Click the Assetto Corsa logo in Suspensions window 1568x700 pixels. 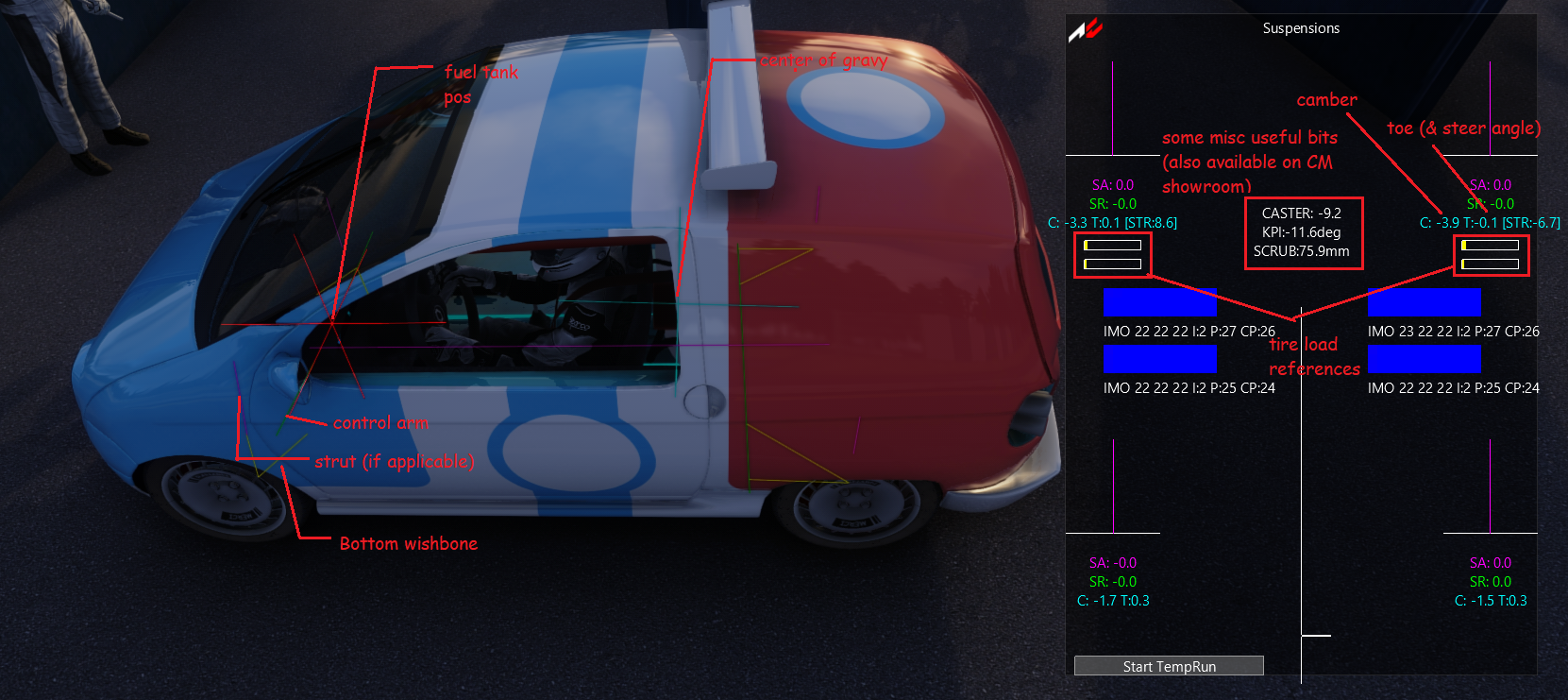1085,30
